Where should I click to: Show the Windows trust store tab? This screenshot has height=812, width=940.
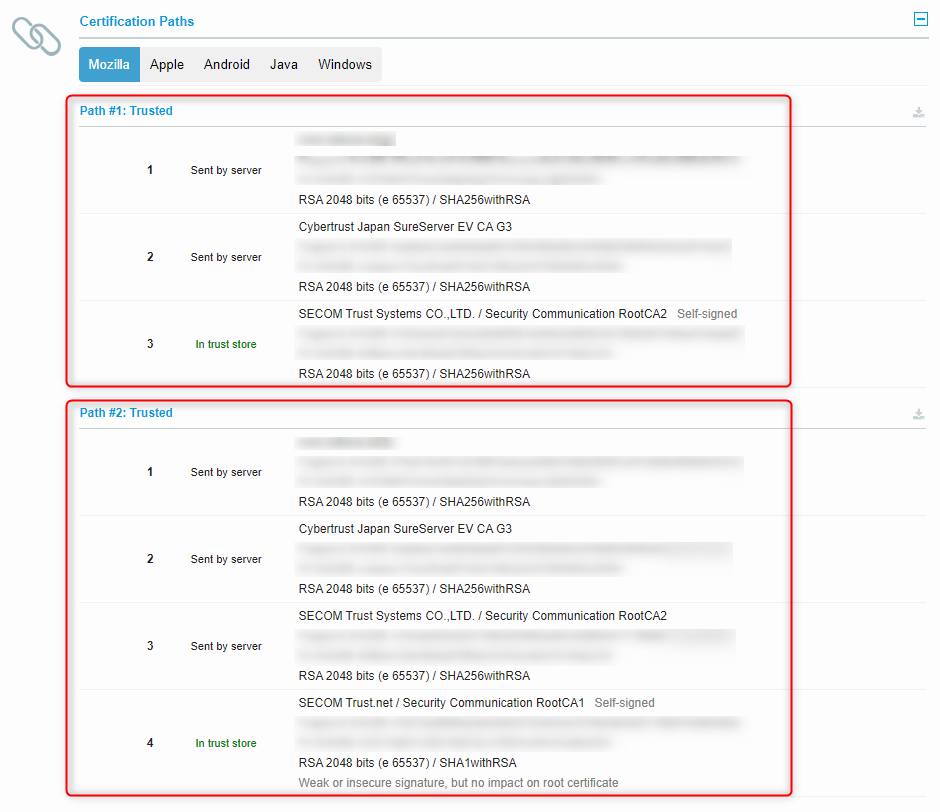coord(345,65)
